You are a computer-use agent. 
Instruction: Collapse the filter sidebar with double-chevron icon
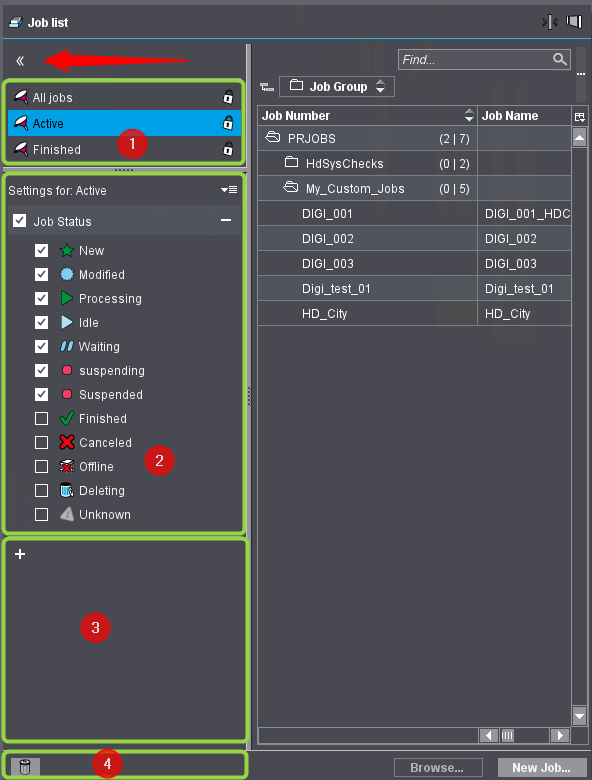(x=20, y=61)
